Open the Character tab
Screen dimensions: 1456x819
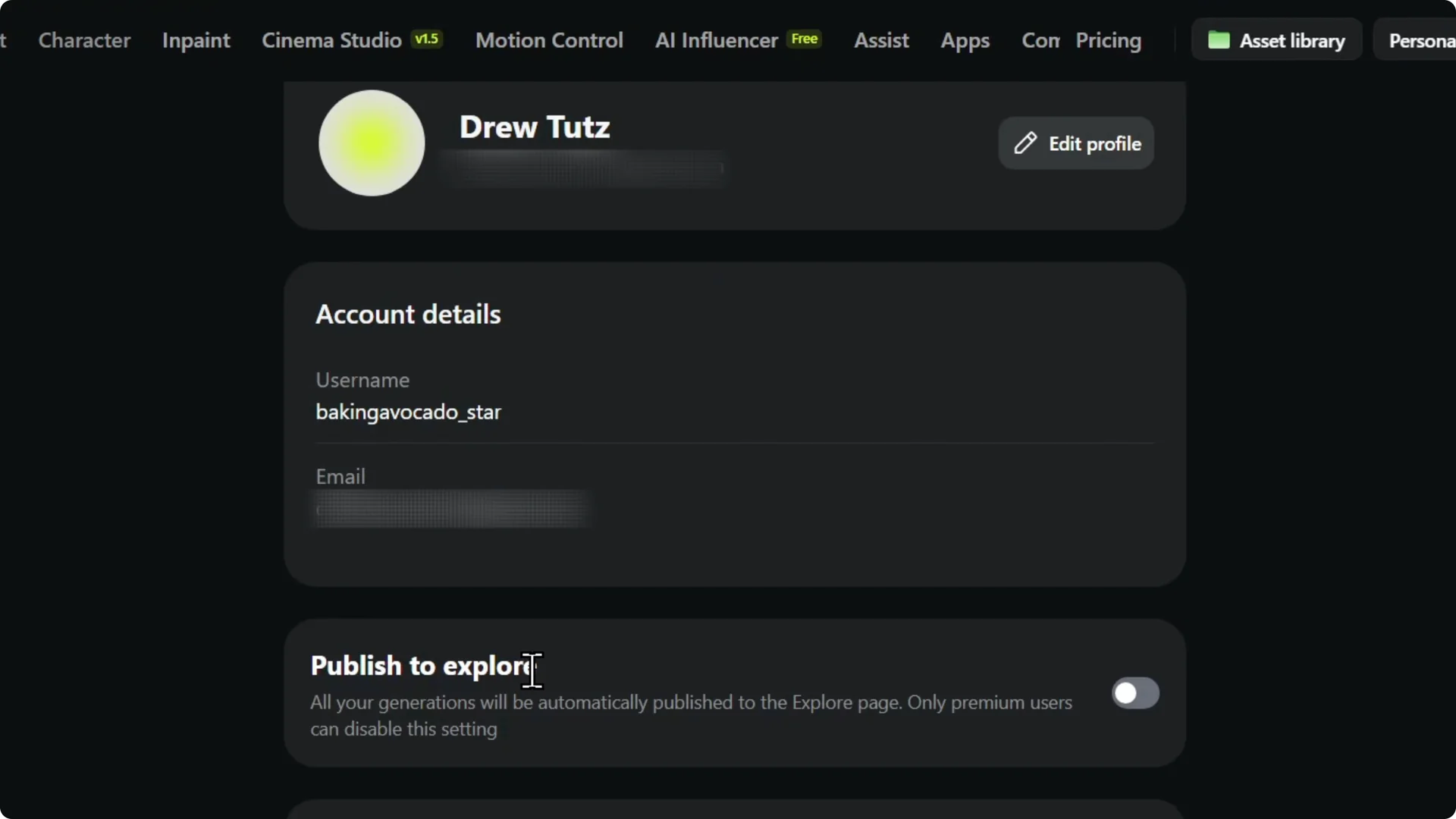(x=83, y=40)
